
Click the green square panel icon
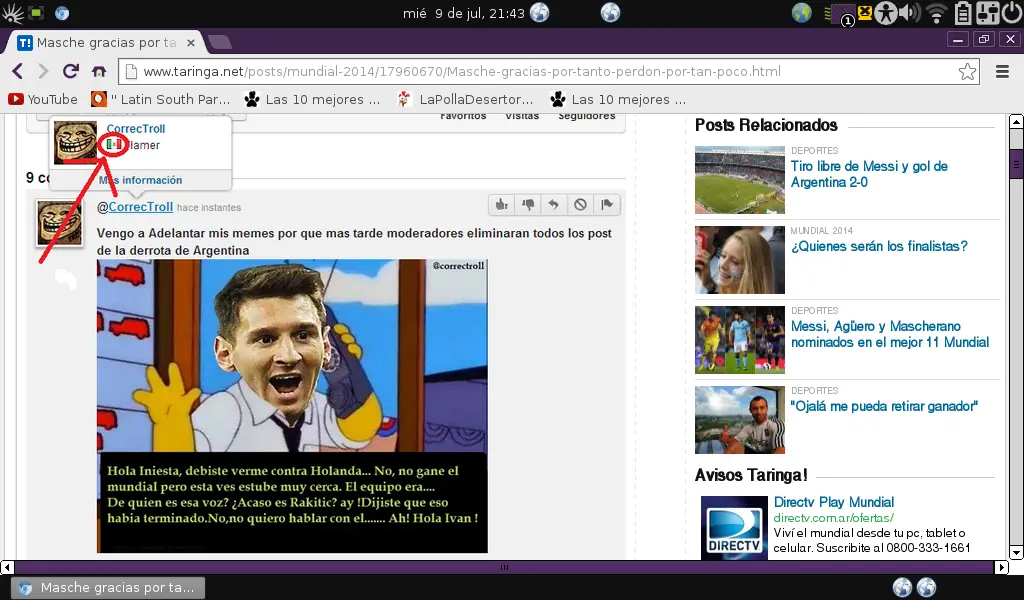pyautogui.click(x=37, y=12)
